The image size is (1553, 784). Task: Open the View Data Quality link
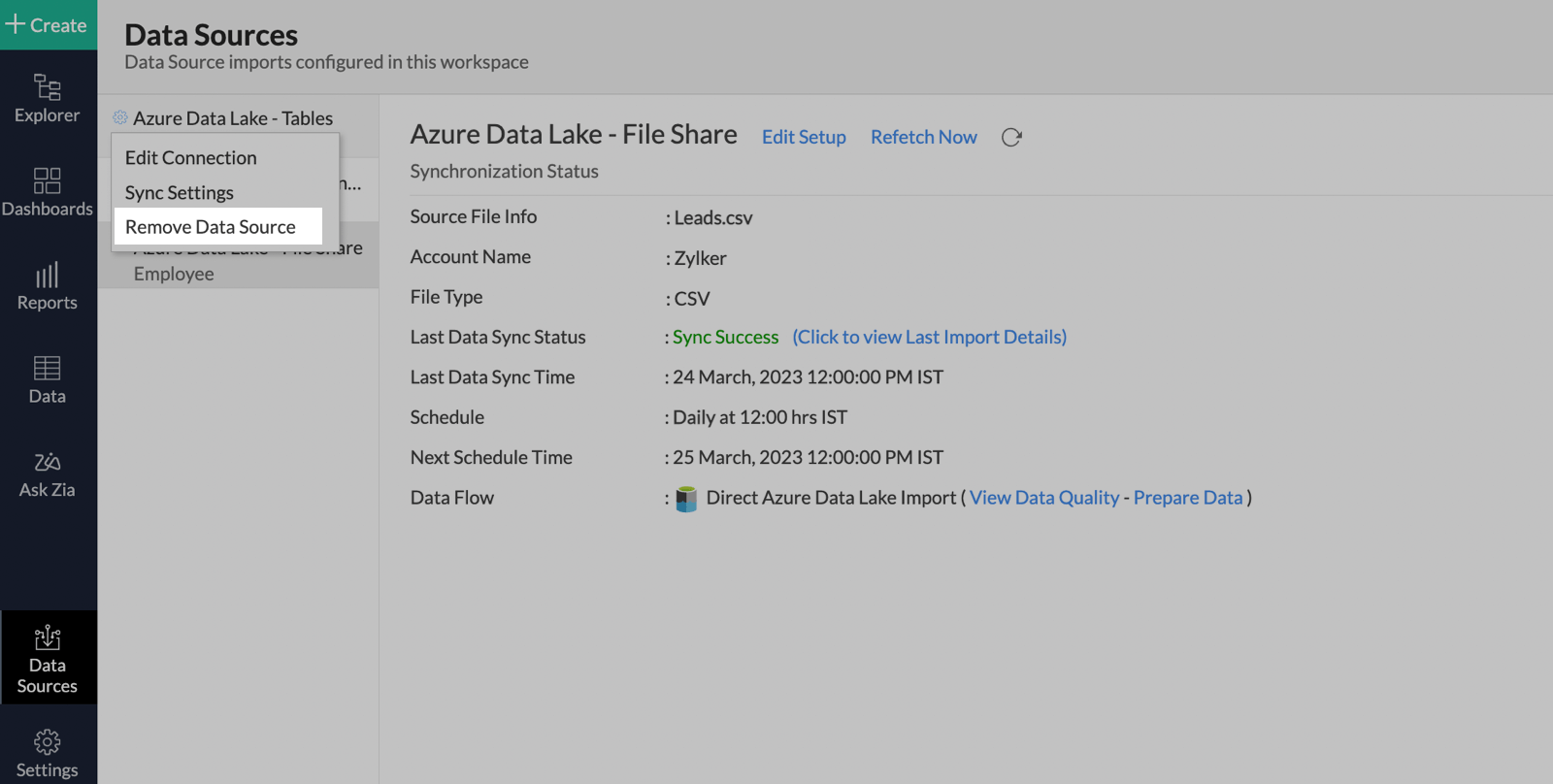click(1044, 498)
